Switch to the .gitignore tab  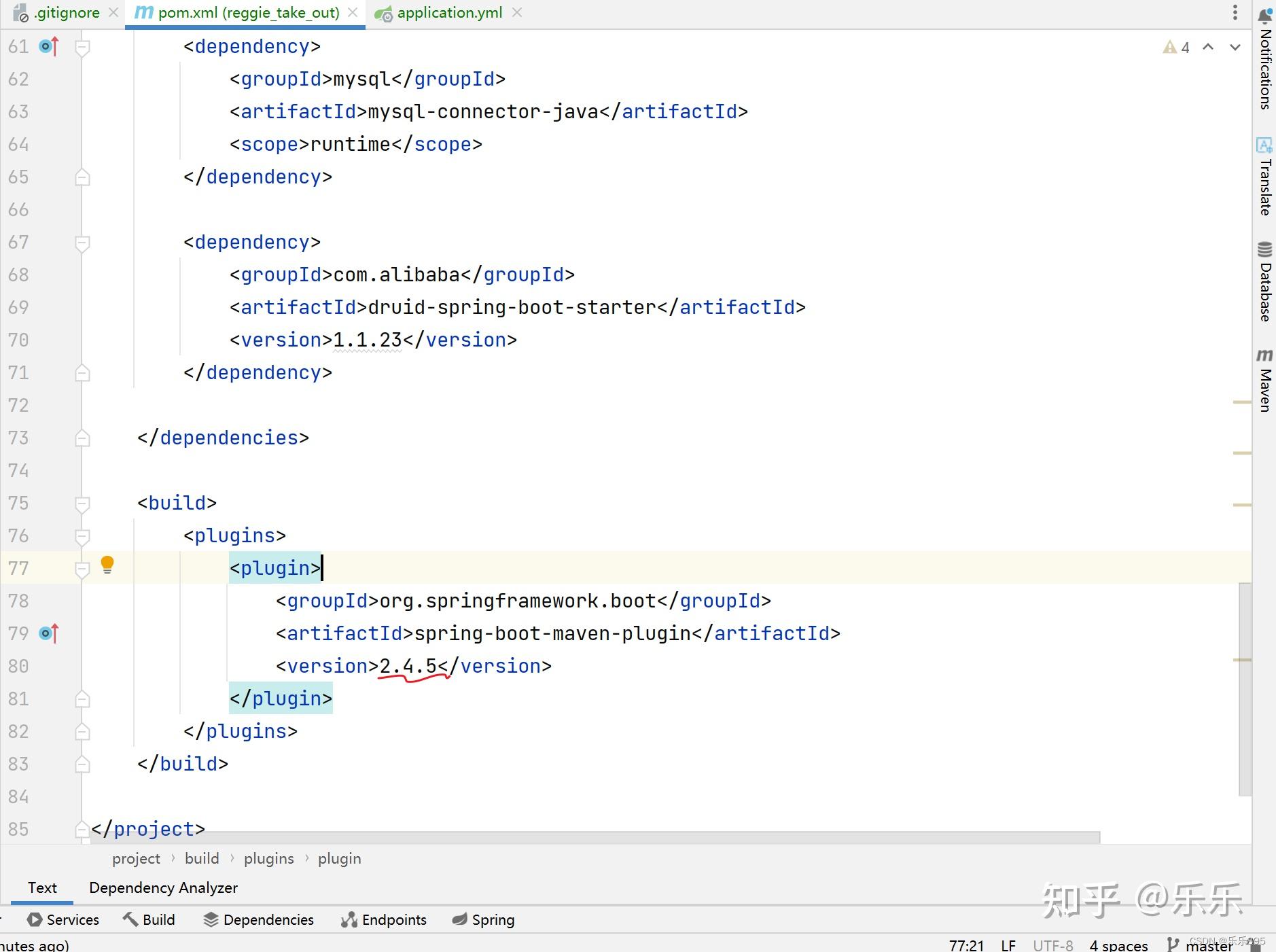click(67, 12)
